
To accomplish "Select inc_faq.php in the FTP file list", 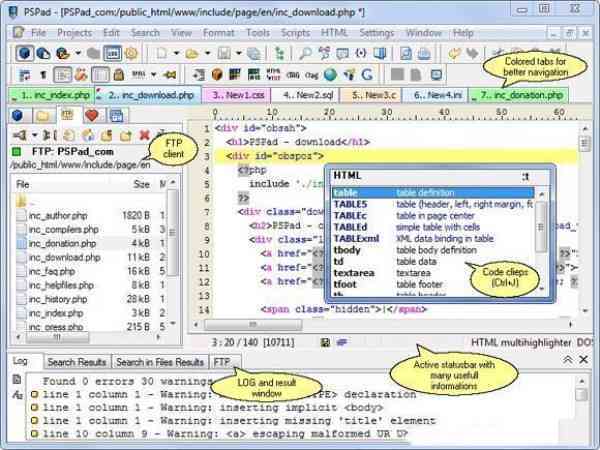I will tap(52, 271).
